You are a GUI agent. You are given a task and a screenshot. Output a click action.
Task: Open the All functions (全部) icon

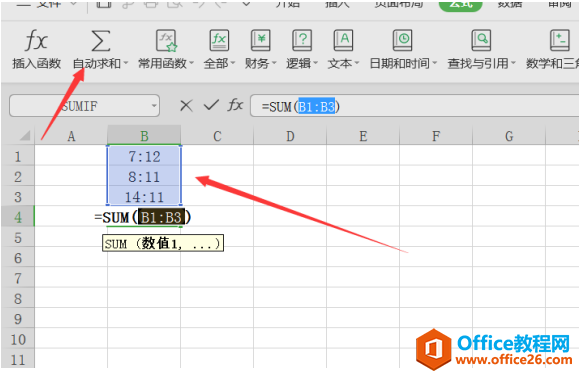(x=219, y=40)
